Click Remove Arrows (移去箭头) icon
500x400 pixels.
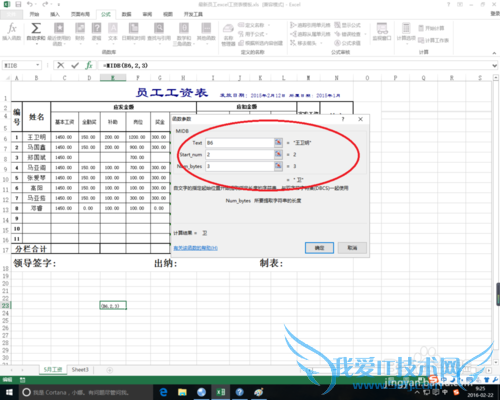(293, 43)
